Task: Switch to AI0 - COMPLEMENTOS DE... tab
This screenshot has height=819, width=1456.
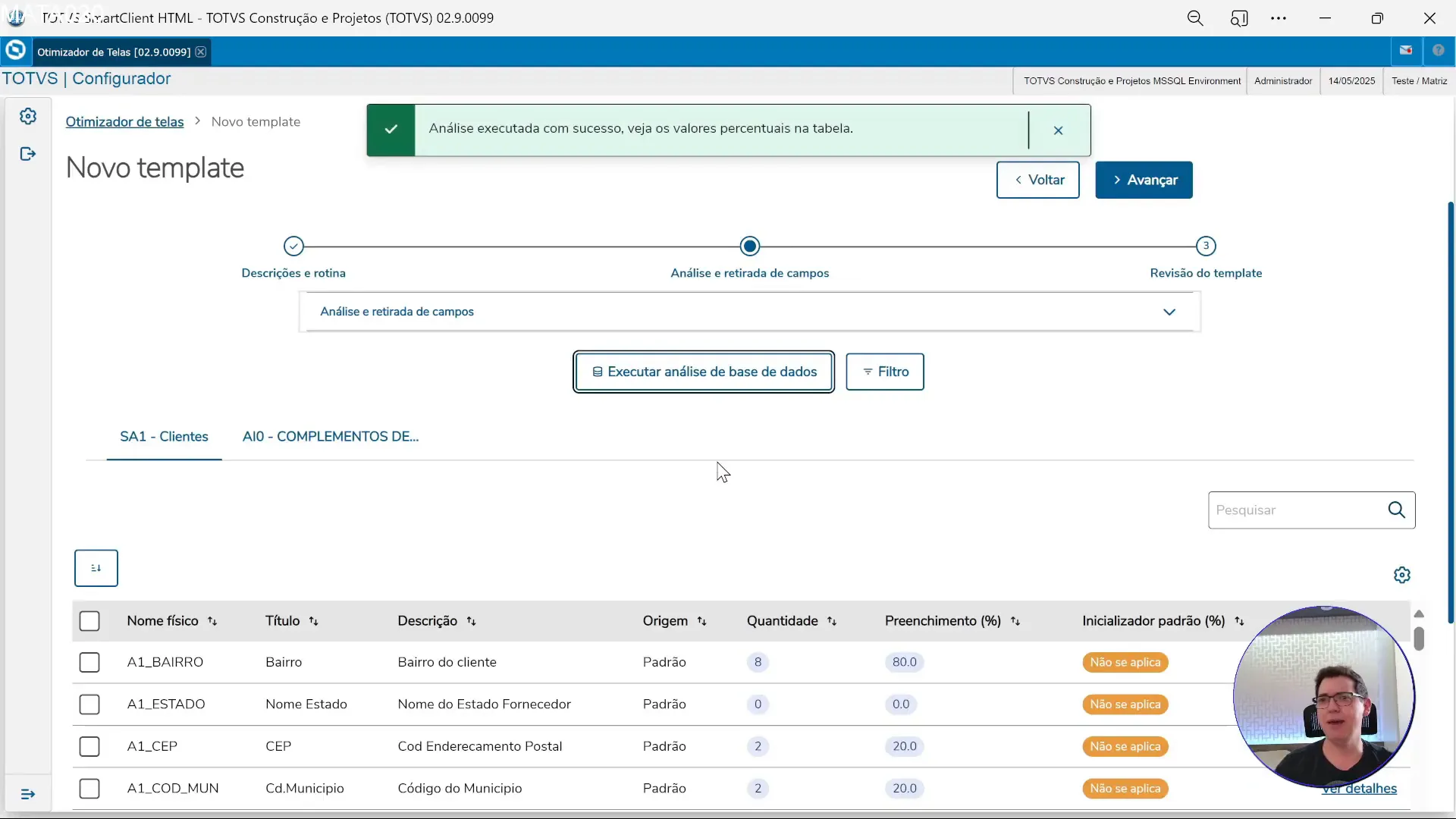Action: click(330, 437)
